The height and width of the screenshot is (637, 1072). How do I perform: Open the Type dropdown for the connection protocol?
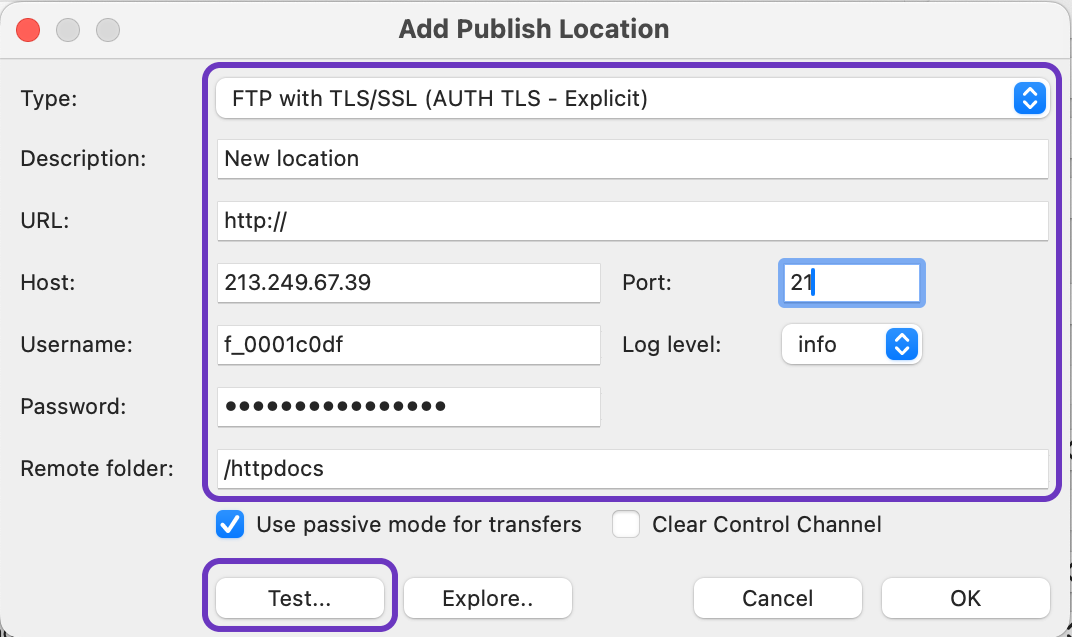[632, 99]
